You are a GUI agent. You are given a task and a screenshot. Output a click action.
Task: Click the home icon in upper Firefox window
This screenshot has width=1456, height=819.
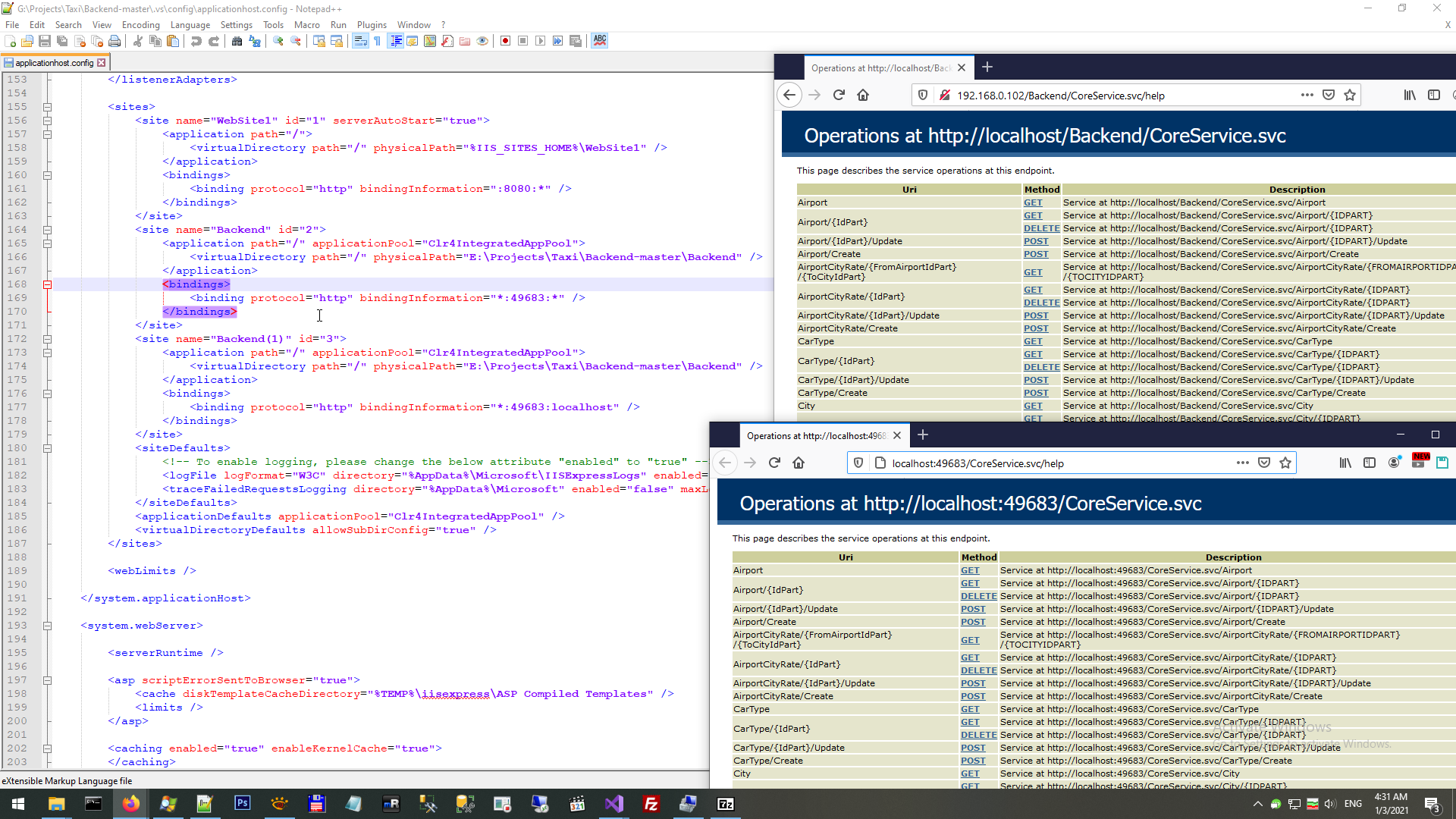click(x=863, y=95)
